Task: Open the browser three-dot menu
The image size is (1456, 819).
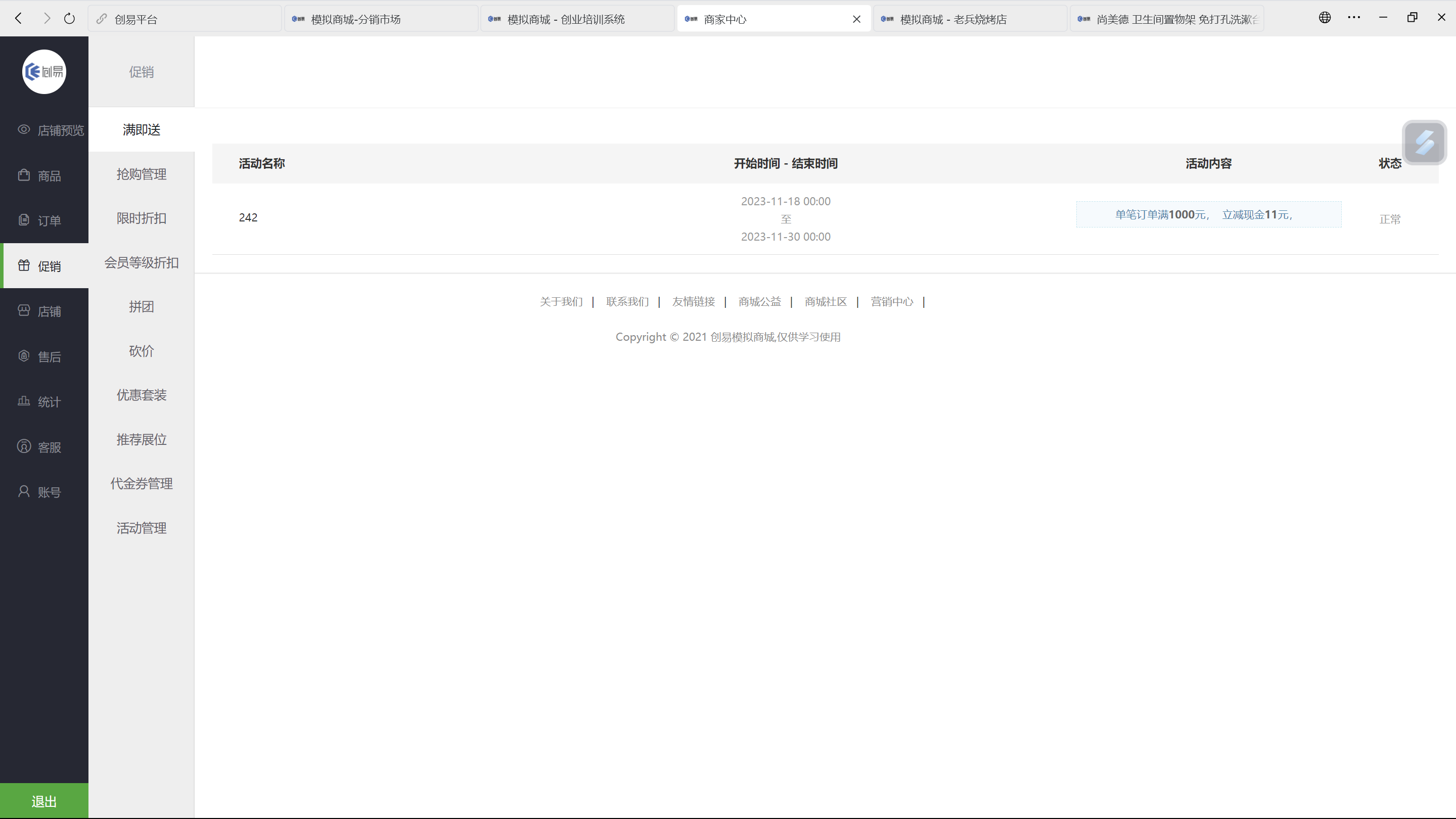Action: click(x=1354, y=18)
